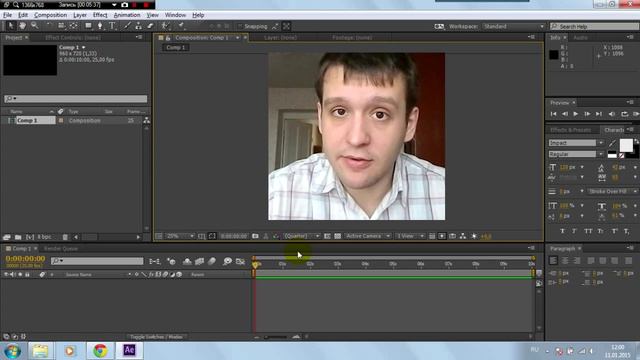640x360 pixels.
Task: Toggle the Frame Blending enable switch
Action: tap(199, 261)
